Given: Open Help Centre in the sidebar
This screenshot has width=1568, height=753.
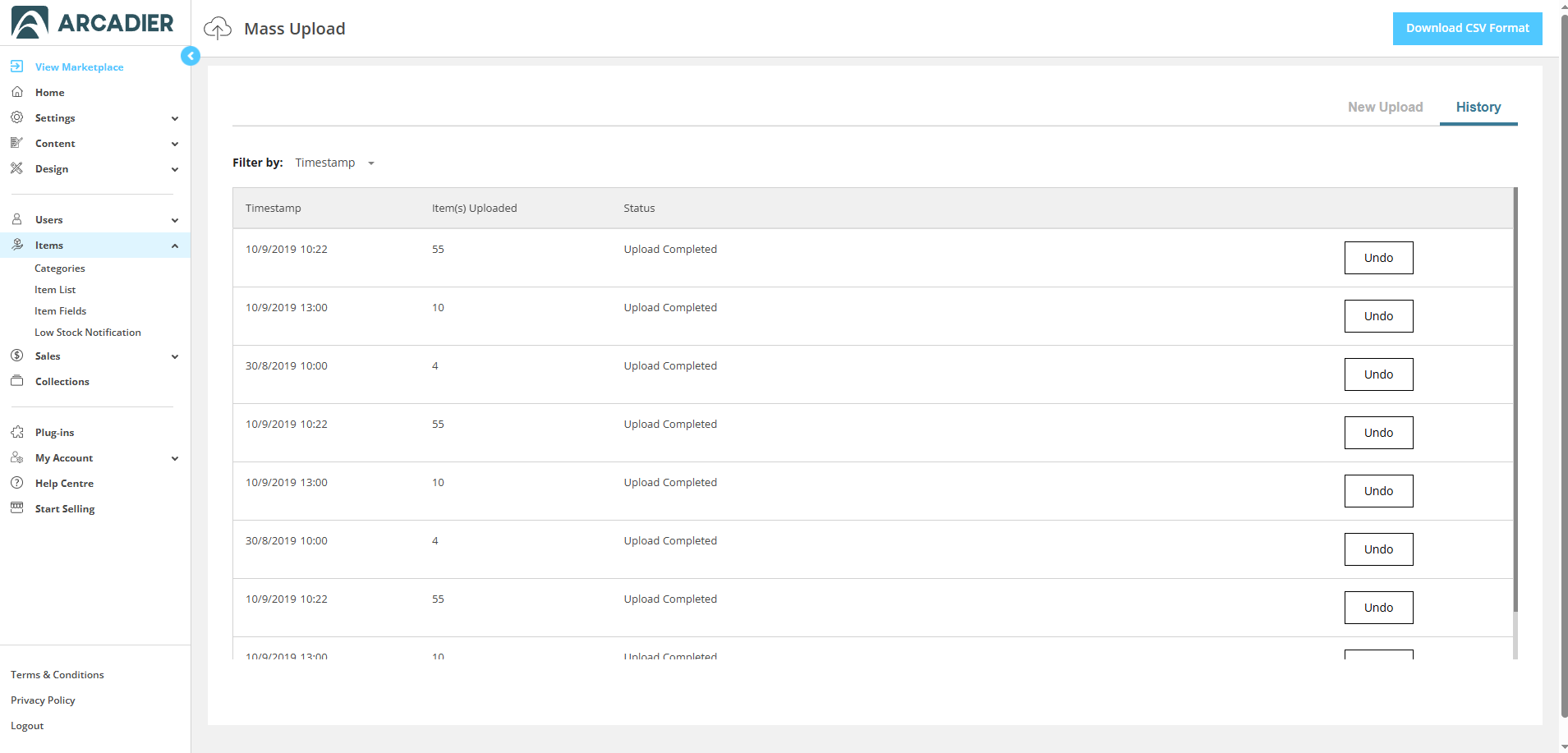Looking at the screenshot, I should point(64,484).
